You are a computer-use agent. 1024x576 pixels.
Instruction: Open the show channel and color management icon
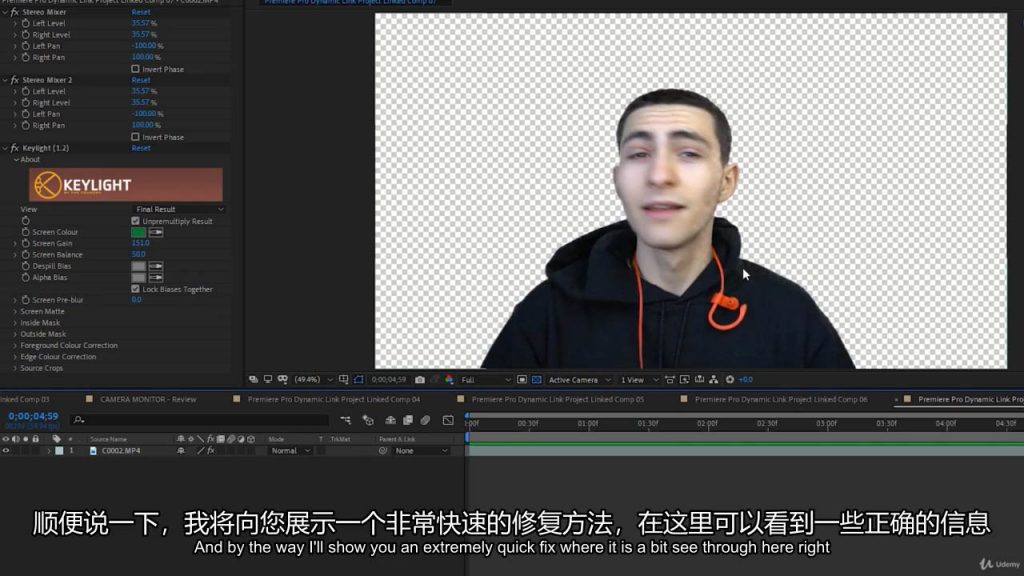(x=449, y=379)
